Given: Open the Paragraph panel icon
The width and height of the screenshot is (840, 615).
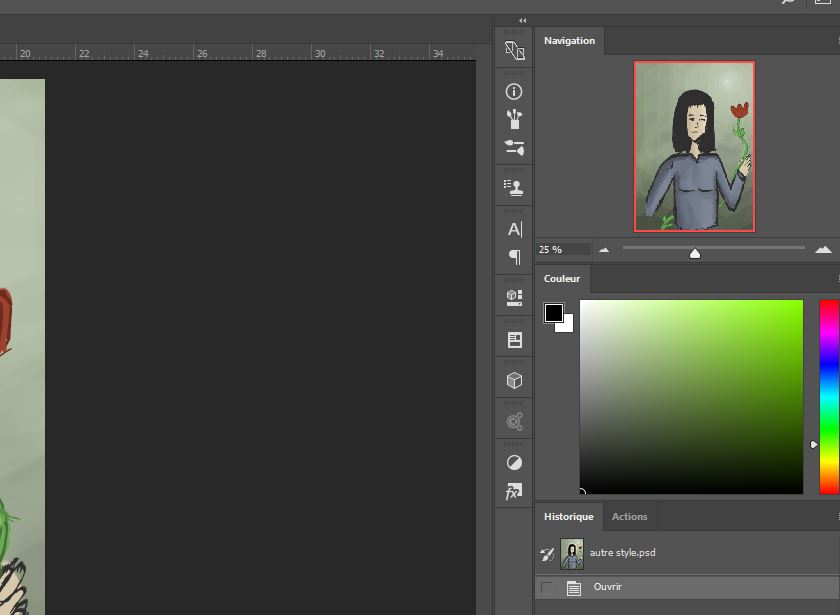Looking at the screenshot, I should (514, 257).
